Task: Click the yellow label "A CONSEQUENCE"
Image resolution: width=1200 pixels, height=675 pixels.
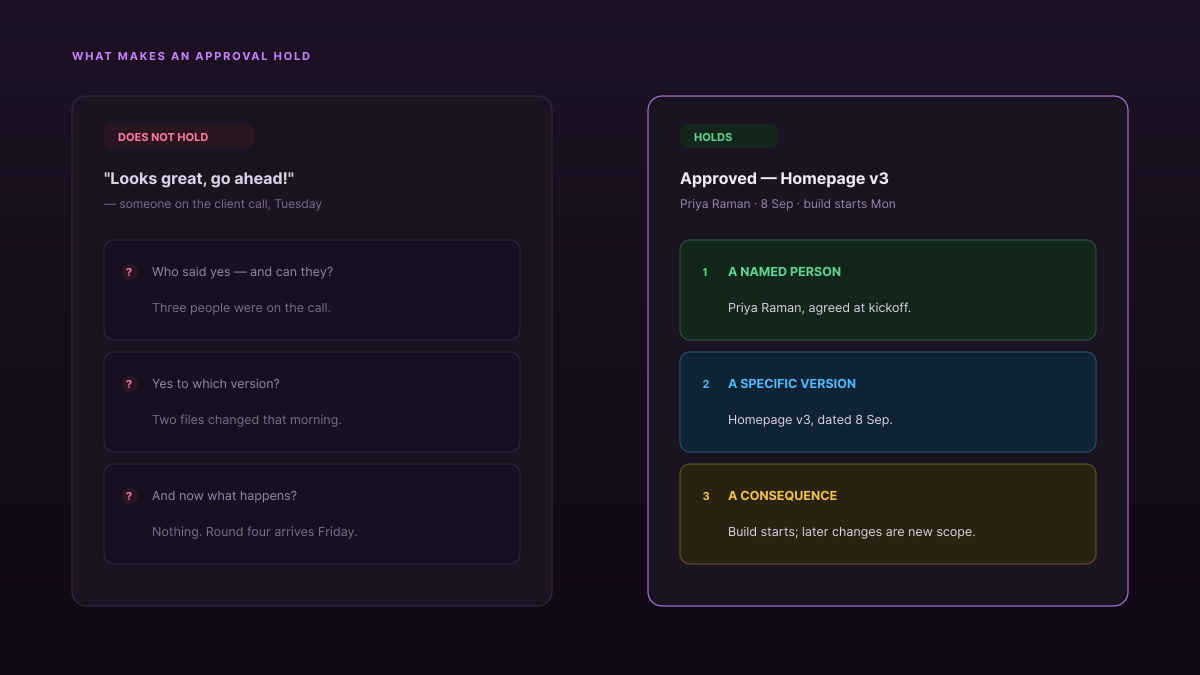Action: 783,496
